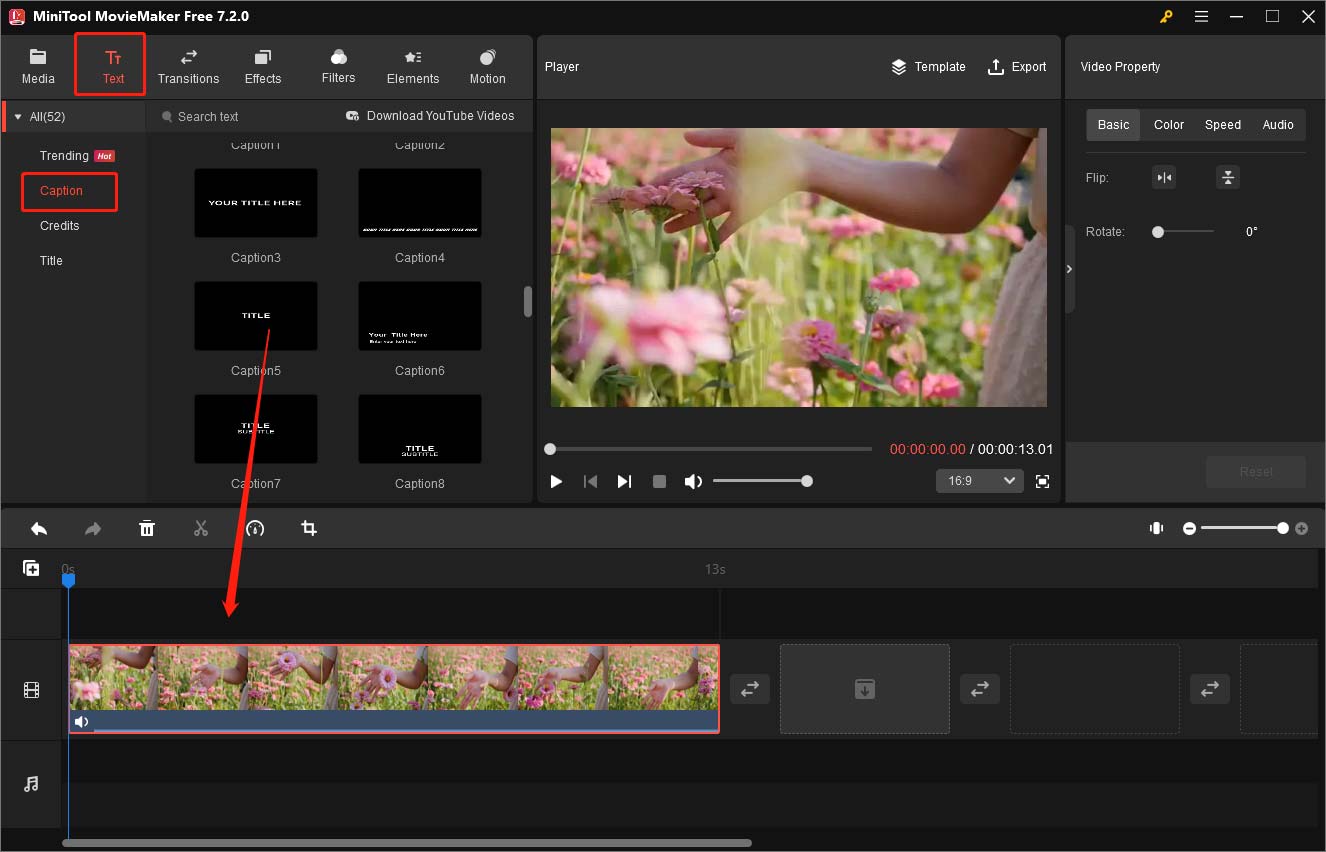Viewport: 1326px width, 852px height.
Task: Open the Template gallery
Action: (928, 66)
